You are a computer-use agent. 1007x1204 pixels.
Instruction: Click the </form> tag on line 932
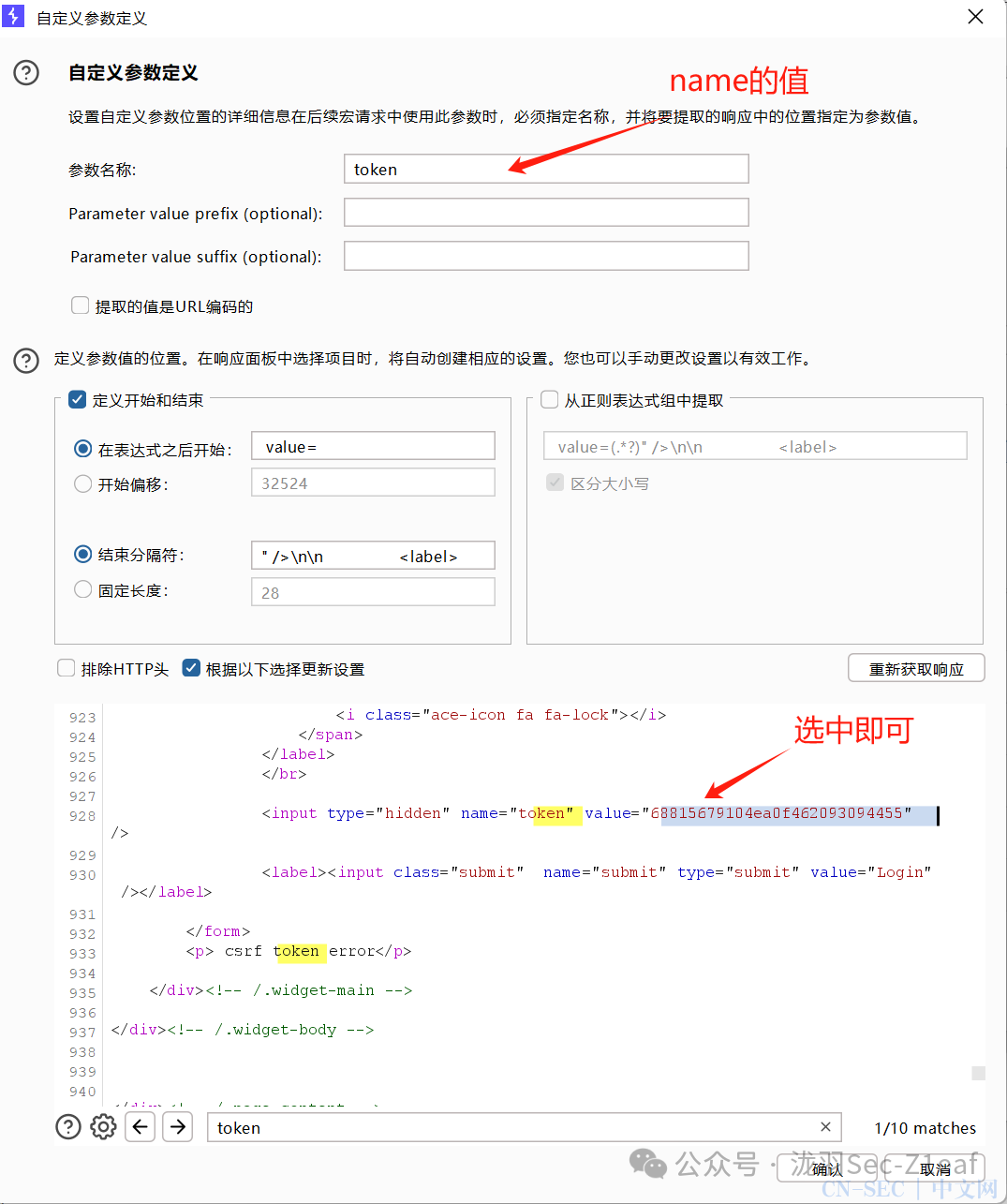point(218,931)
